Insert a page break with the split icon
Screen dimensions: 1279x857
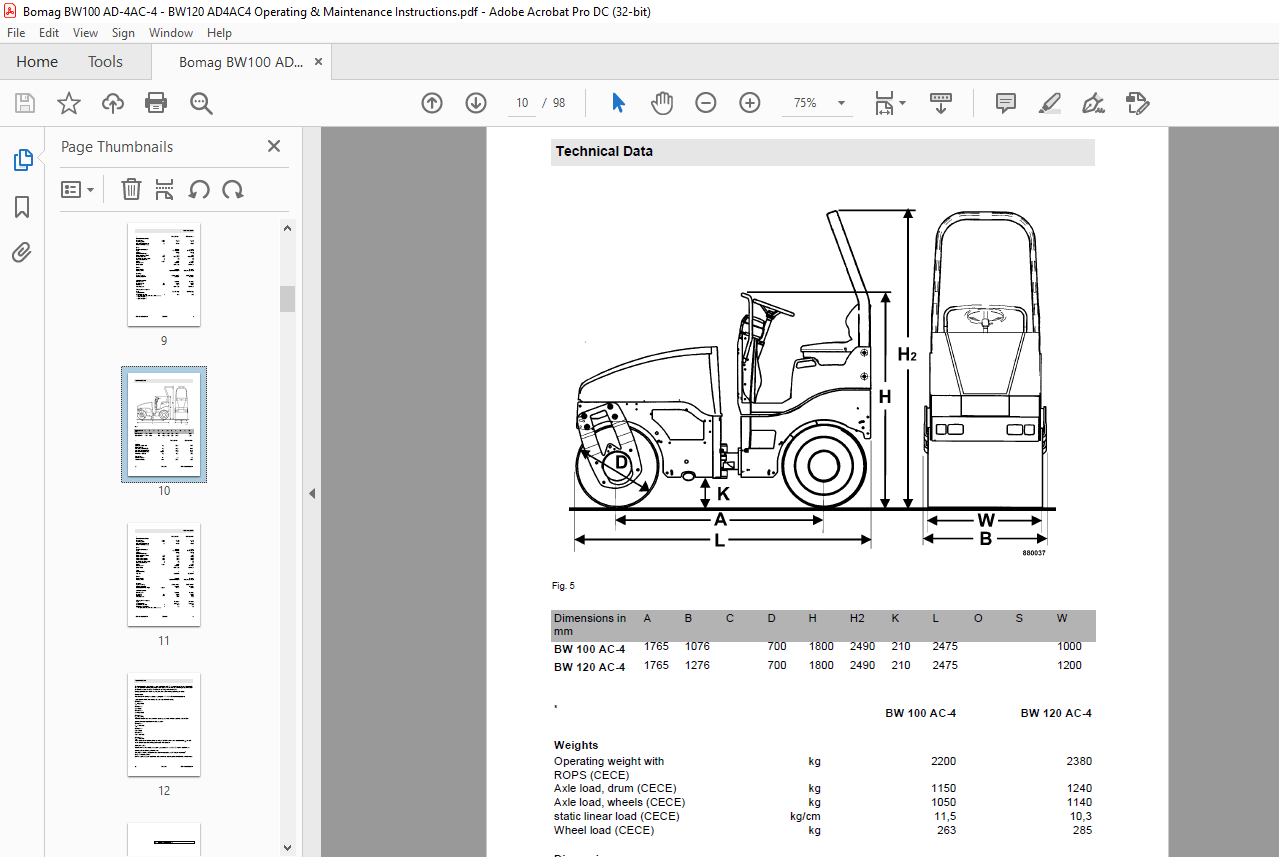point(165,189)
